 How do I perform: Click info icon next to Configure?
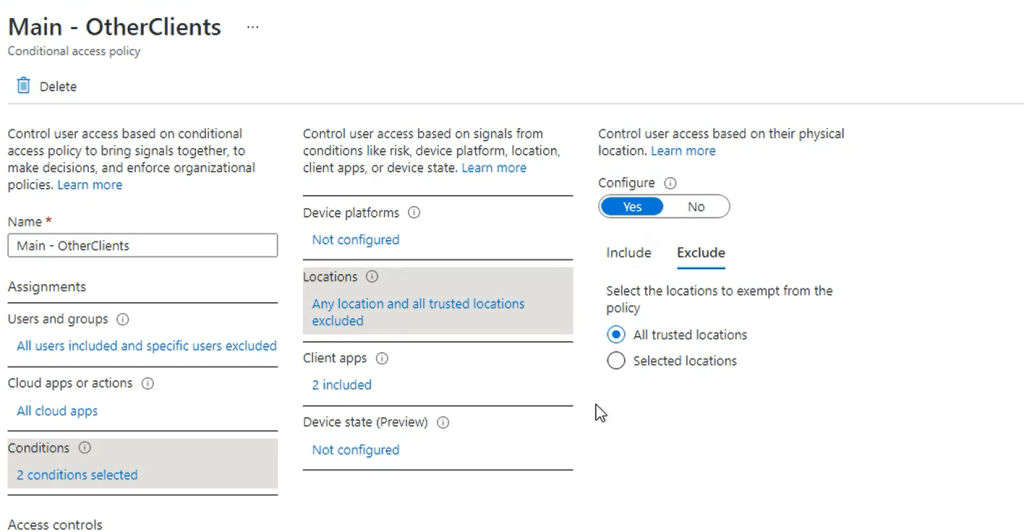670,184
